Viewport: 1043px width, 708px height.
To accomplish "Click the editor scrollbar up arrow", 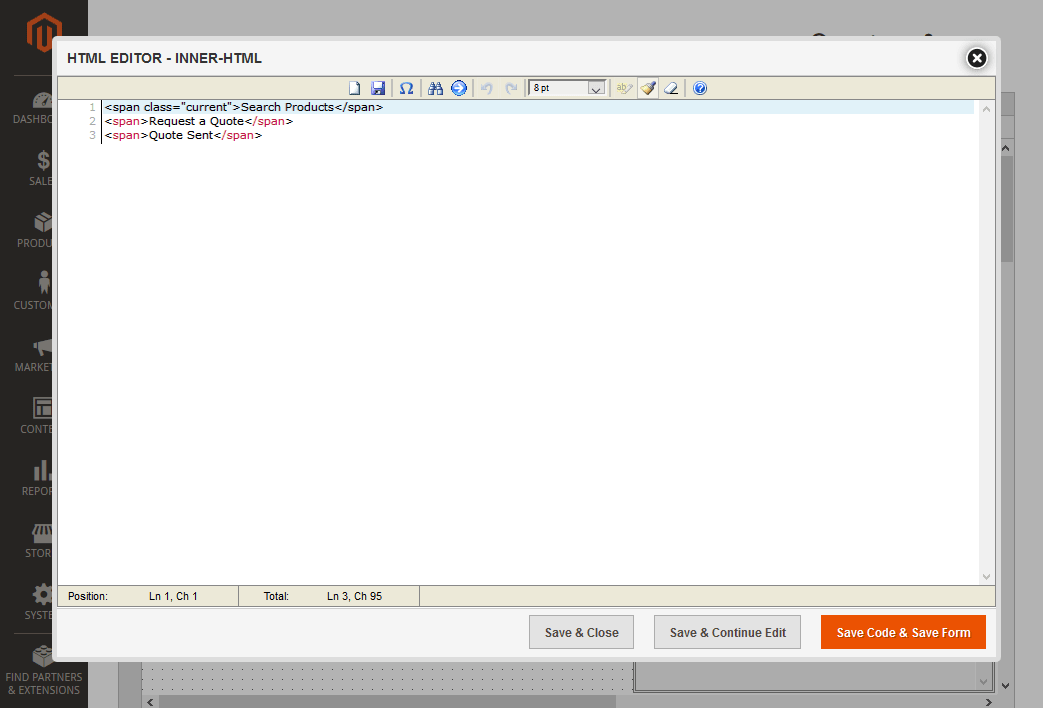I will click(x=986, y=109).
